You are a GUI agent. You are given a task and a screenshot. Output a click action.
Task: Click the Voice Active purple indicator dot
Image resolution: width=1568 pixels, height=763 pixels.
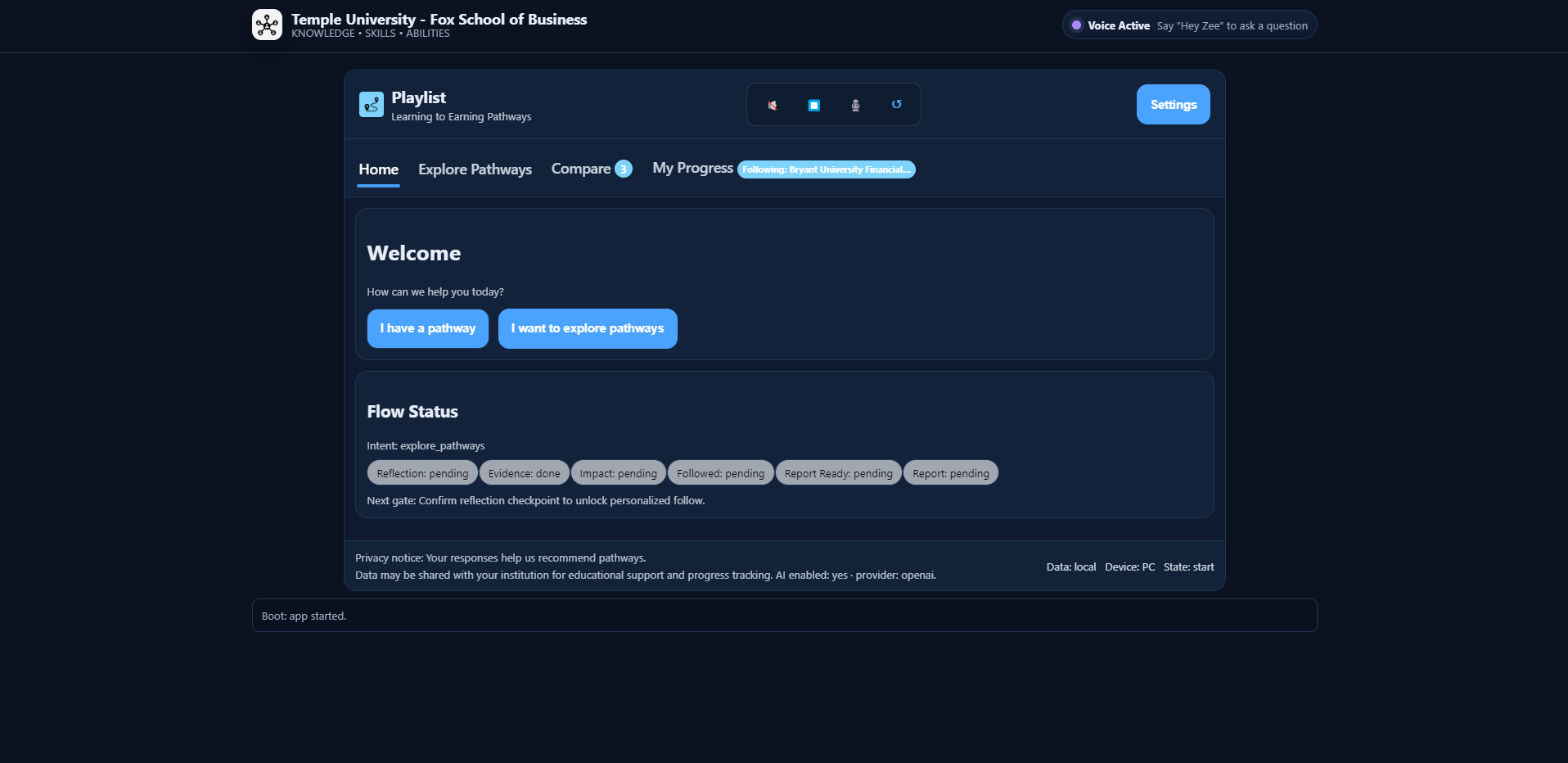1075,25
